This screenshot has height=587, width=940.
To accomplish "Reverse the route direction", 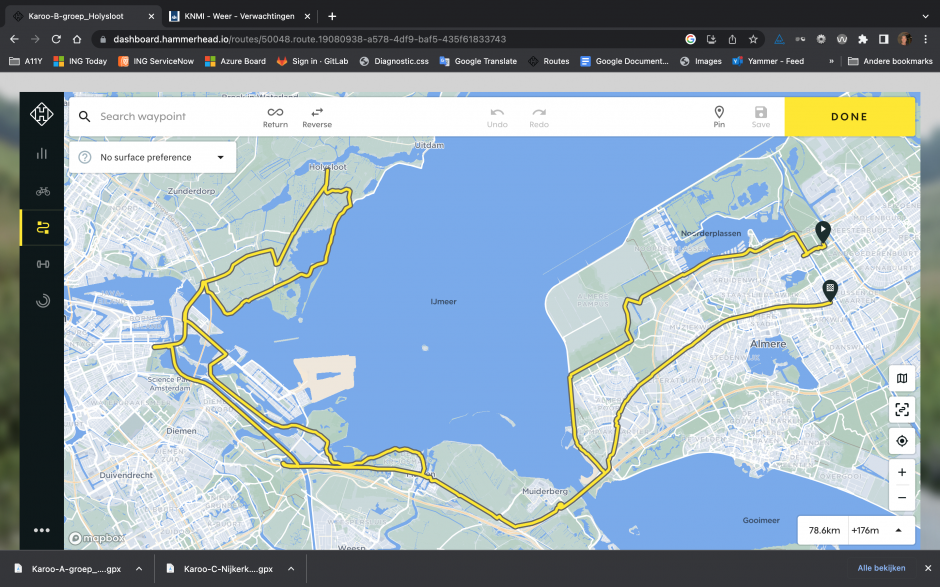I will (317, 117).
